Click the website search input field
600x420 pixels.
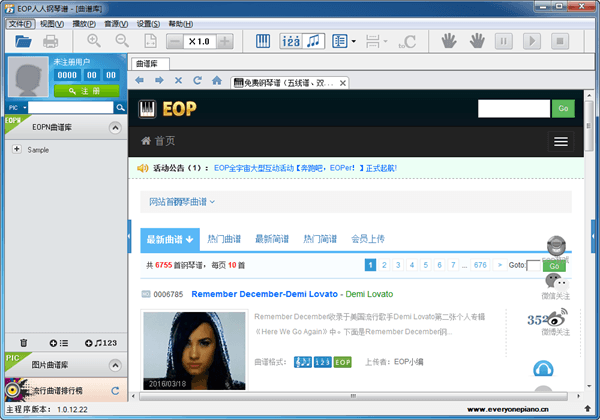pyautogui.click(x=514, y=108)
